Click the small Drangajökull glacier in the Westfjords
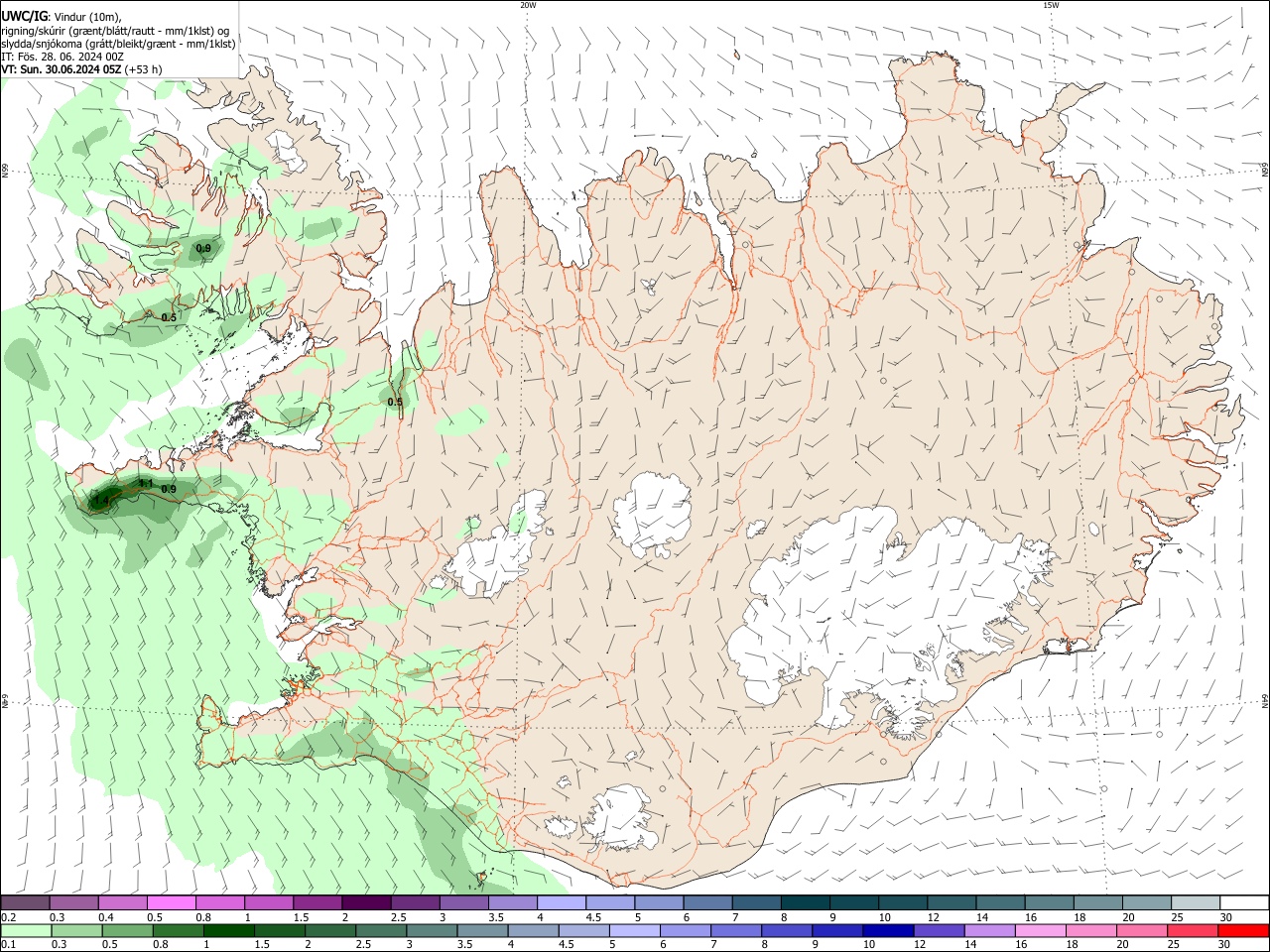This screenshot has height=952, width=1270. click(x=289, y=152)
